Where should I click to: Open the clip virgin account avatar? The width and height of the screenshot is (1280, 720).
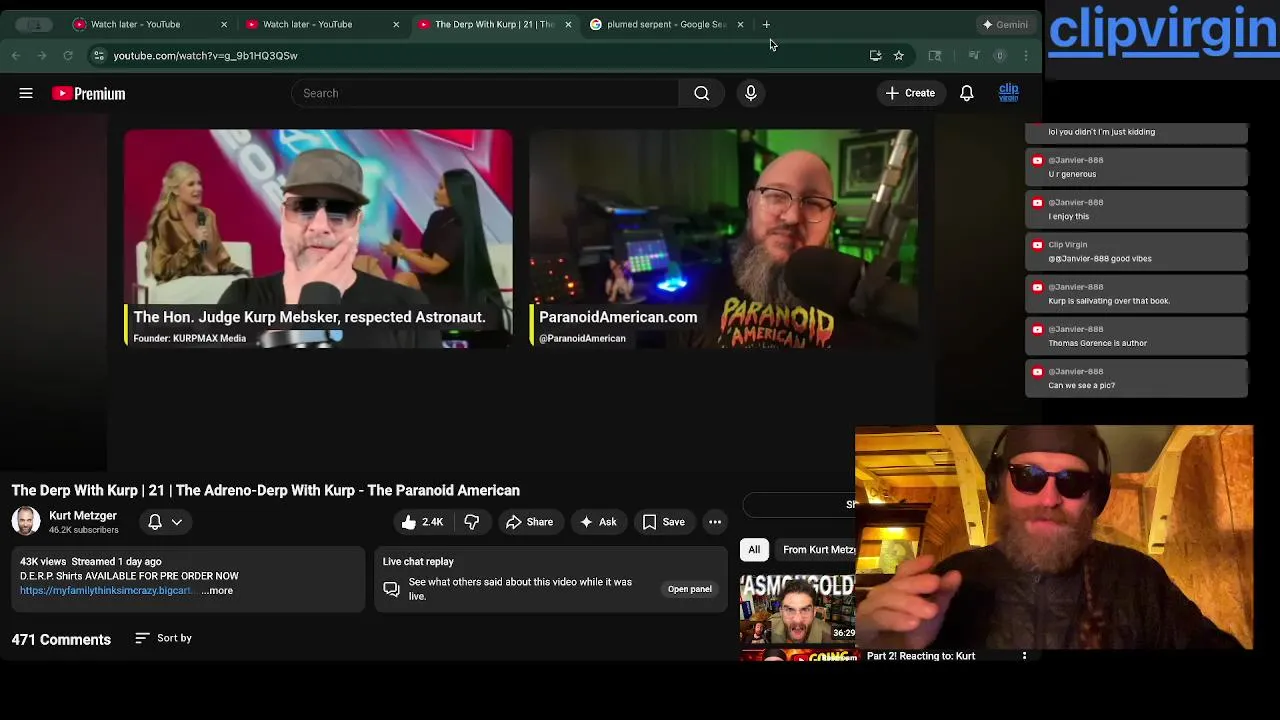coord(1008,93)
